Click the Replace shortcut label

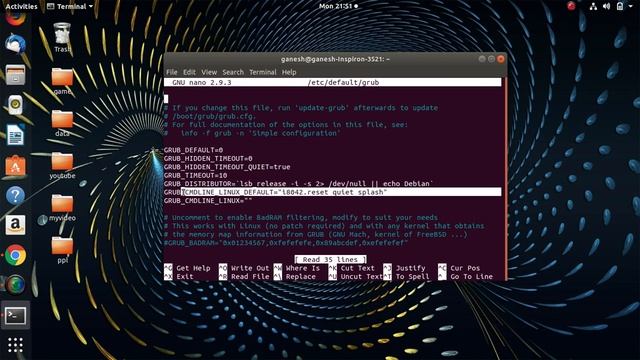301,277
